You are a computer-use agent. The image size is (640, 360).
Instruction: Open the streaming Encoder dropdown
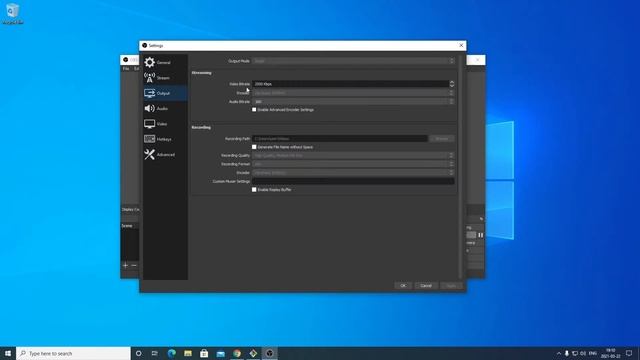353,93
